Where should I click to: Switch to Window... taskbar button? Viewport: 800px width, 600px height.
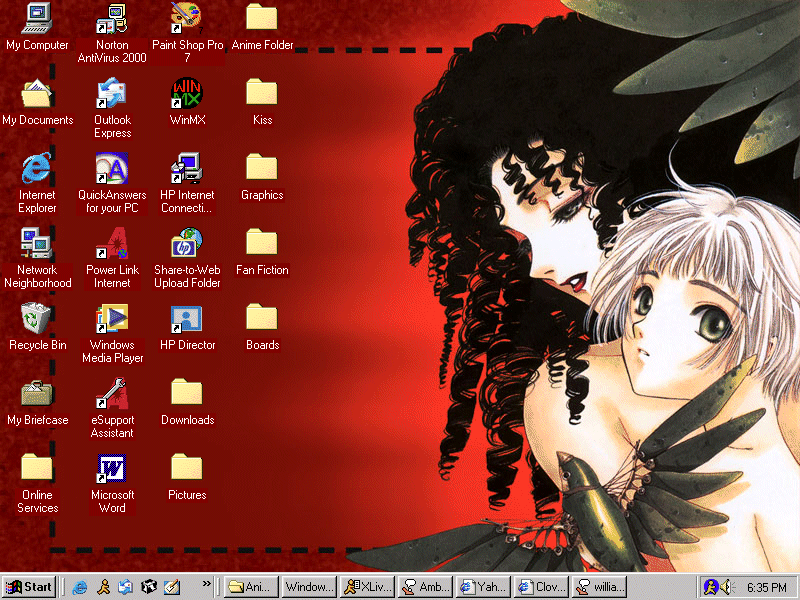[309, 587]
